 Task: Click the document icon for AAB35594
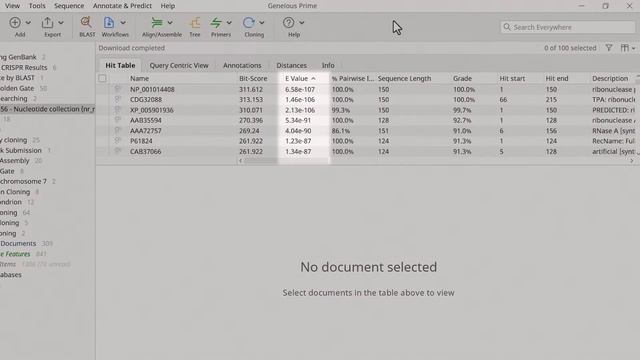pos(118,120)
